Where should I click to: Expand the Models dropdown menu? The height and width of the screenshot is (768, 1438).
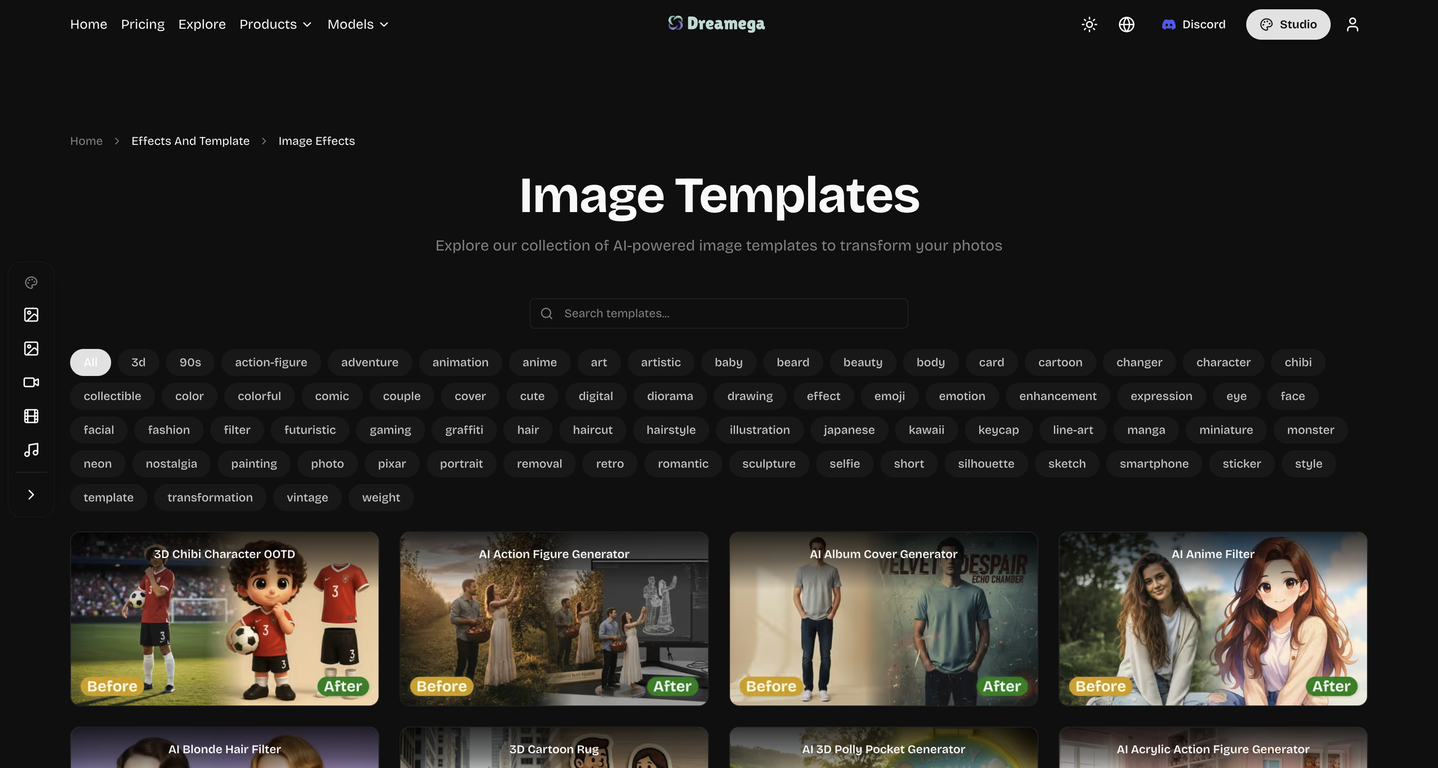(358, 24)
